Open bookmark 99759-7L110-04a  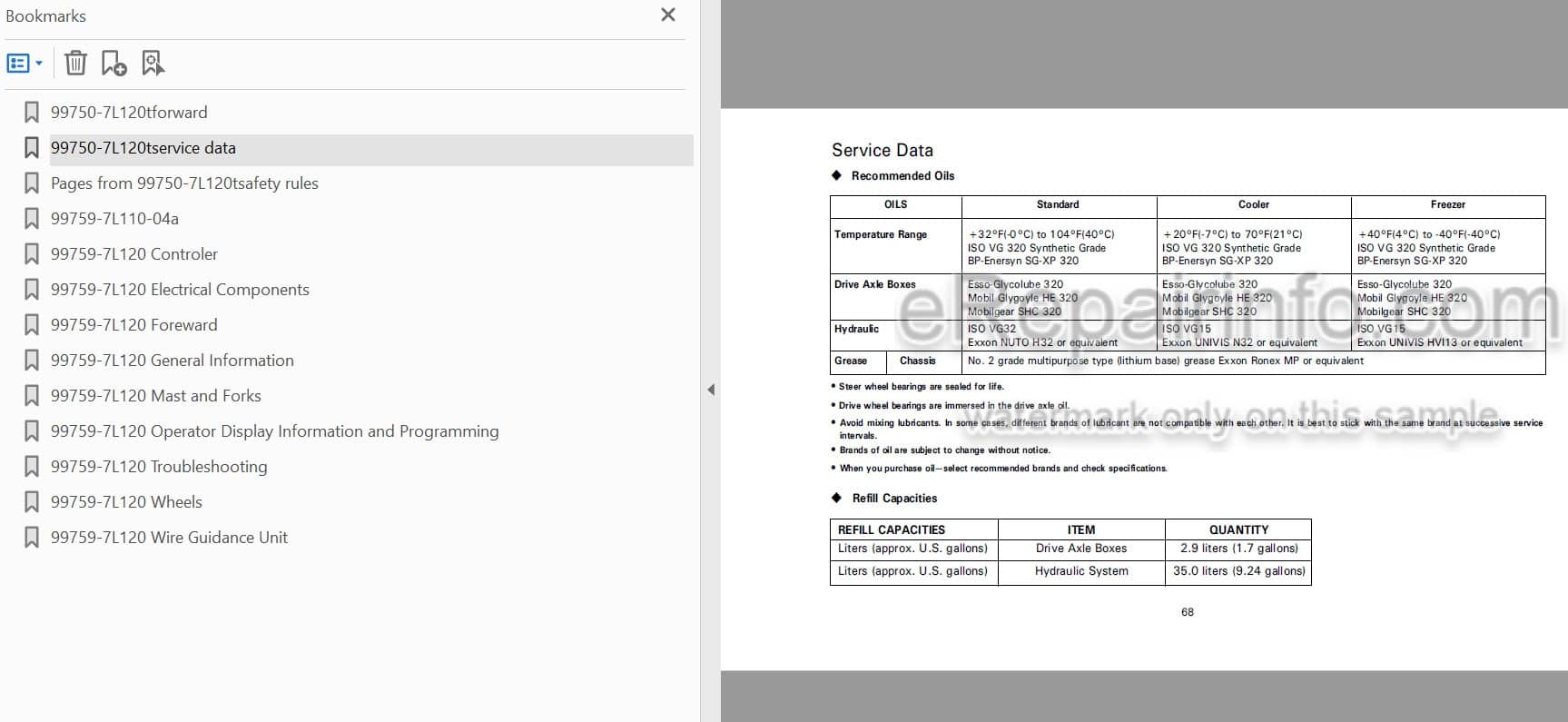coord(114,219)
